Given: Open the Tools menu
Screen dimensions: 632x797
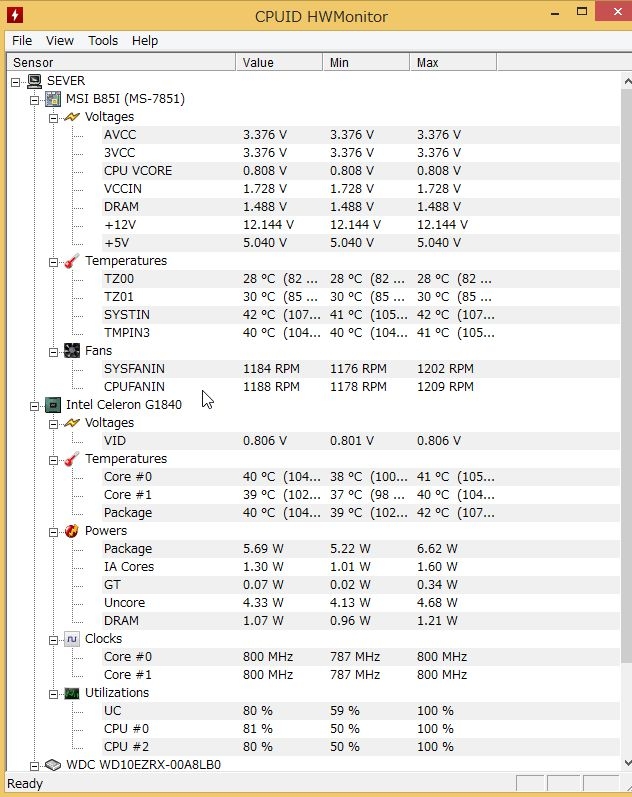Looking at the screenshot, I should point(103,41).
